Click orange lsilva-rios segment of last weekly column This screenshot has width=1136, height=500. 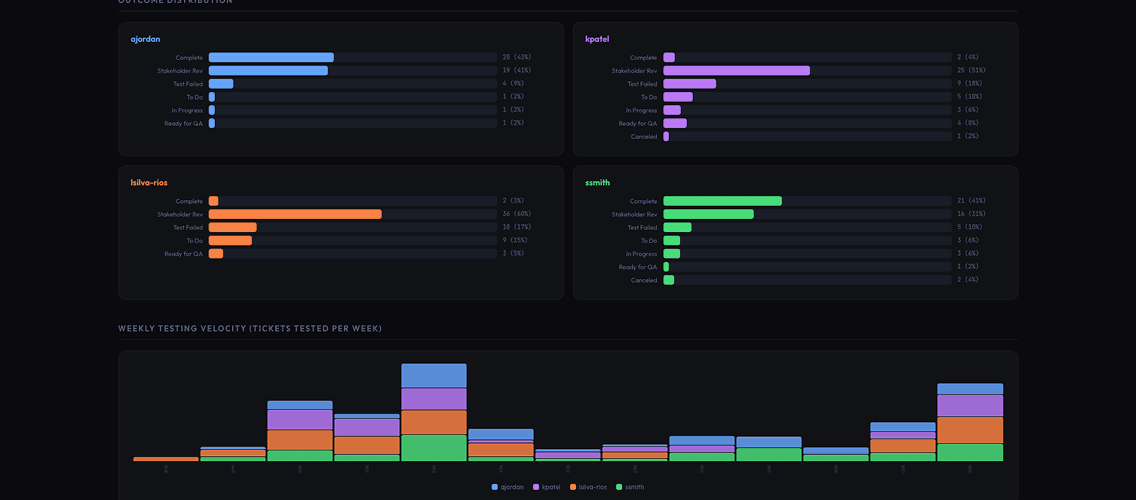click(x=970, y=430)
